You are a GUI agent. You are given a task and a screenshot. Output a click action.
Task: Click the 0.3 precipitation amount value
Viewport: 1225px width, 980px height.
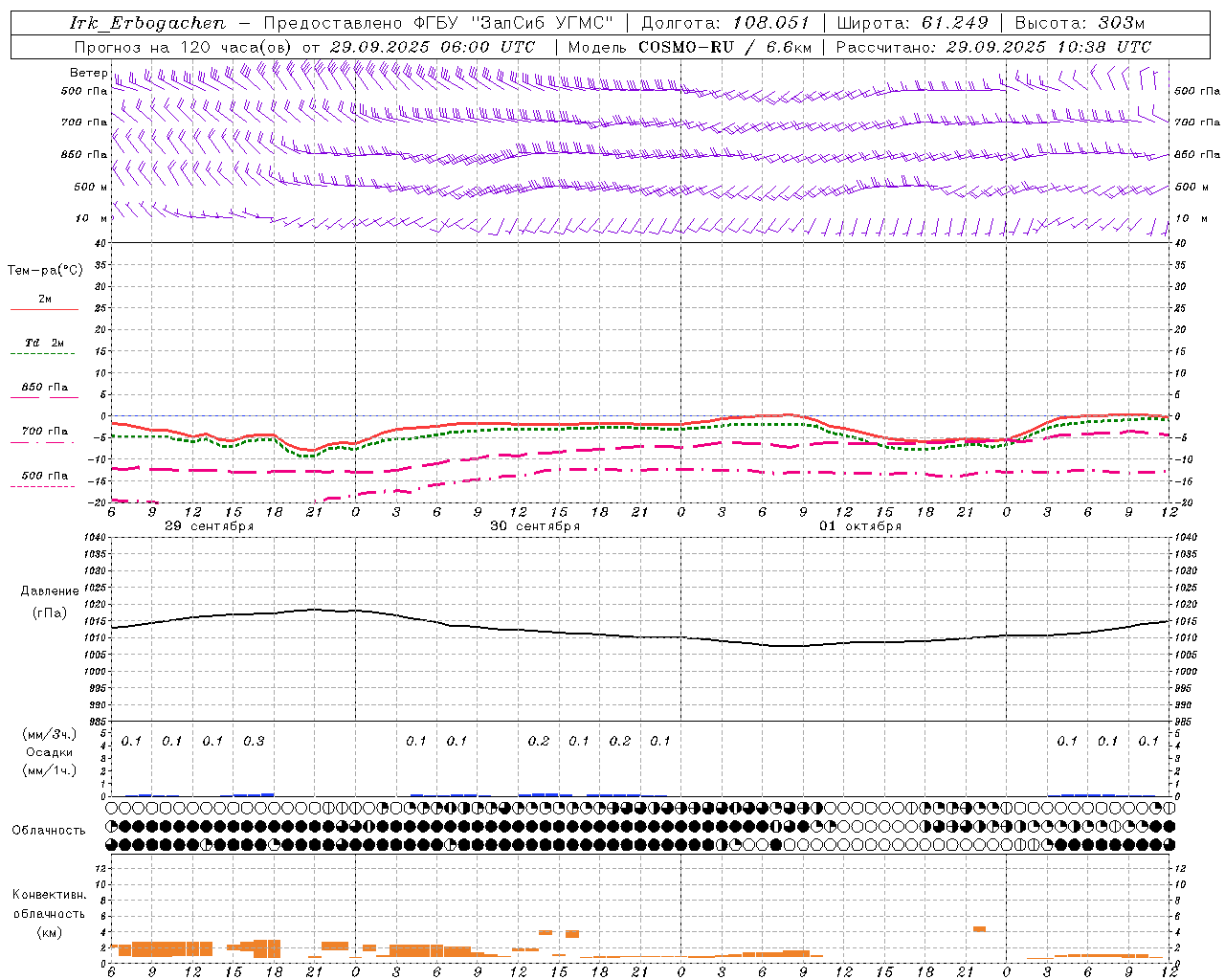tap(254, 741)
